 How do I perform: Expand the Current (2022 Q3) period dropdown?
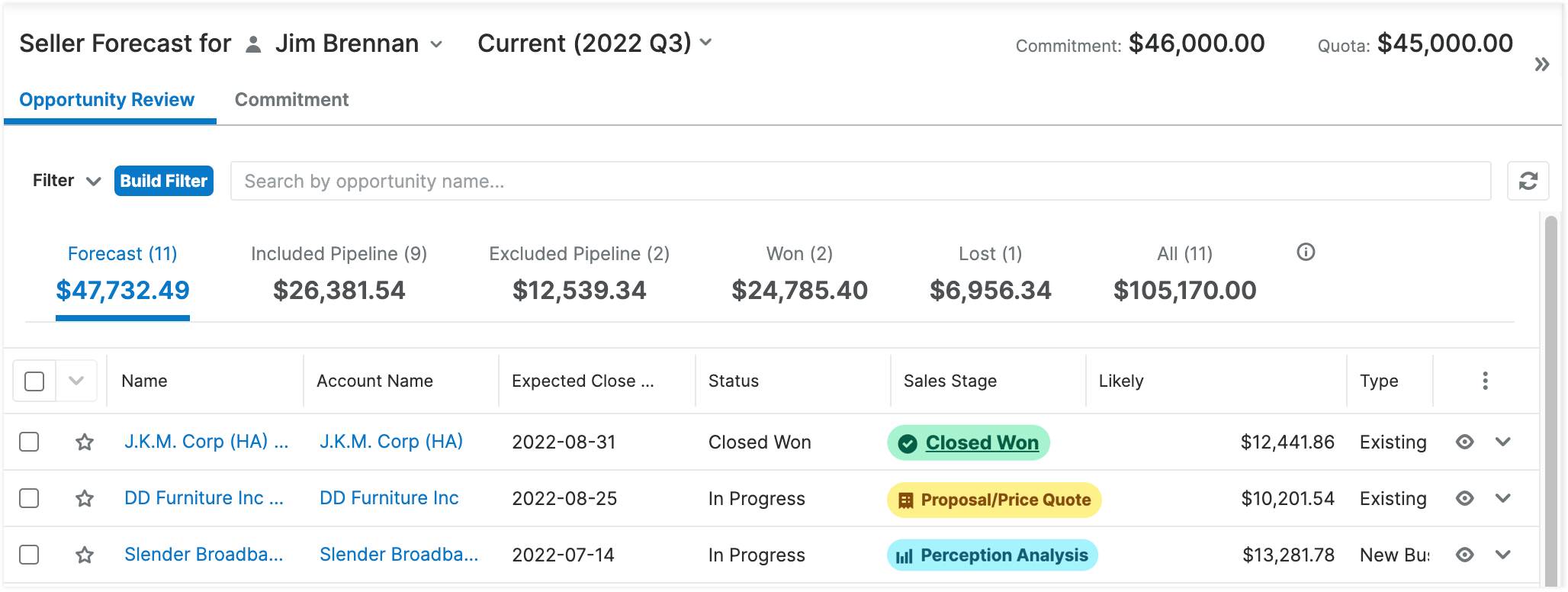click(x=705, y=43)
